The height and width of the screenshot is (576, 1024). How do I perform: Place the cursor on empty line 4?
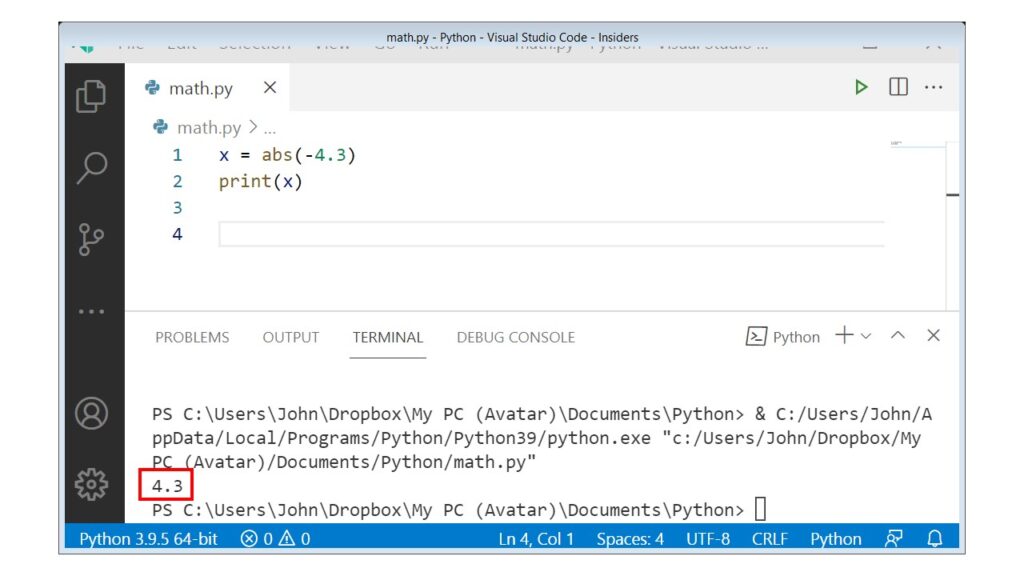pos(552,234)
